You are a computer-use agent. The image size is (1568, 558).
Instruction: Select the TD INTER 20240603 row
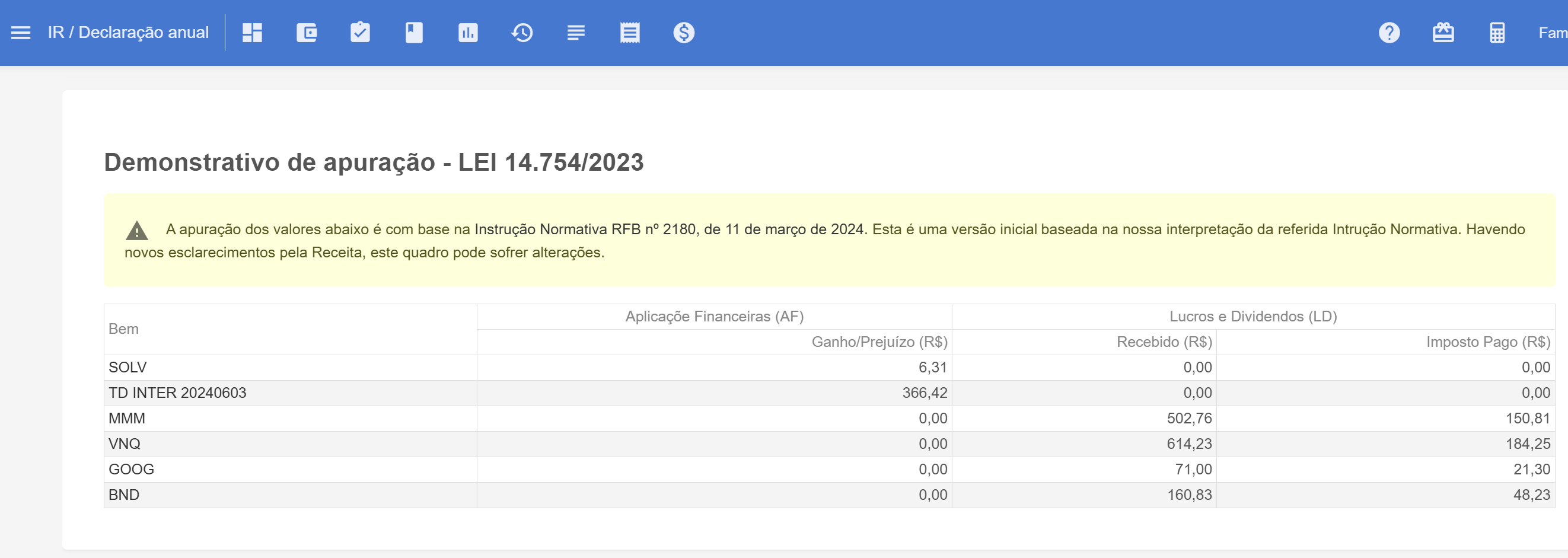coord(177,393)
